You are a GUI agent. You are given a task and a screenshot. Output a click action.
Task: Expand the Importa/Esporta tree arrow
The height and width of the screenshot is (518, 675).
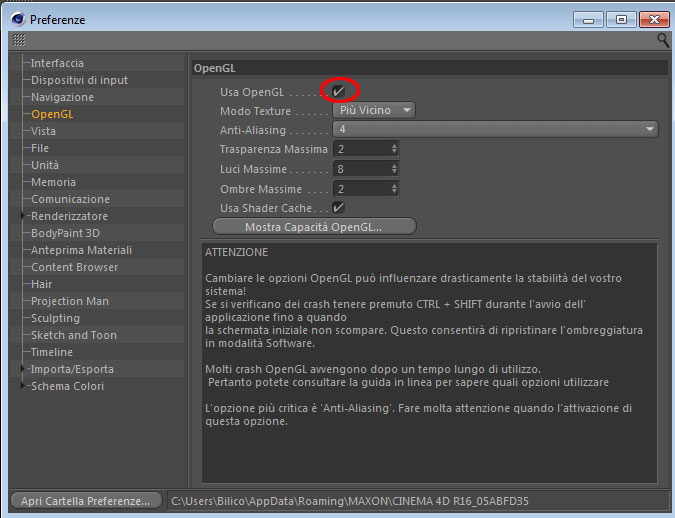point(22,369)
